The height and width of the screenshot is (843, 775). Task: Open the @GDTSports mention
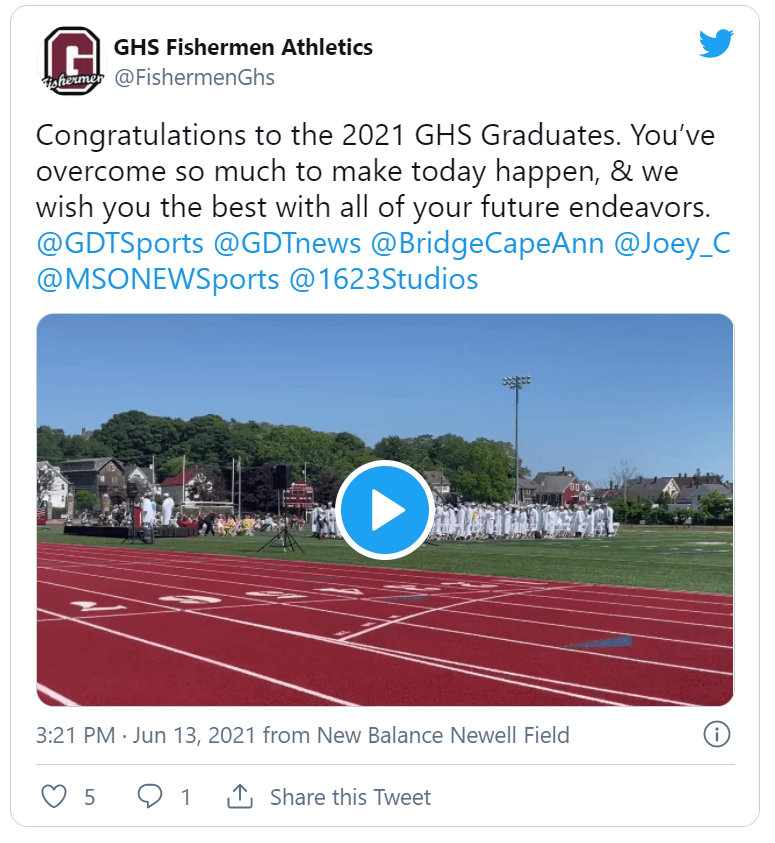(120, 244)
